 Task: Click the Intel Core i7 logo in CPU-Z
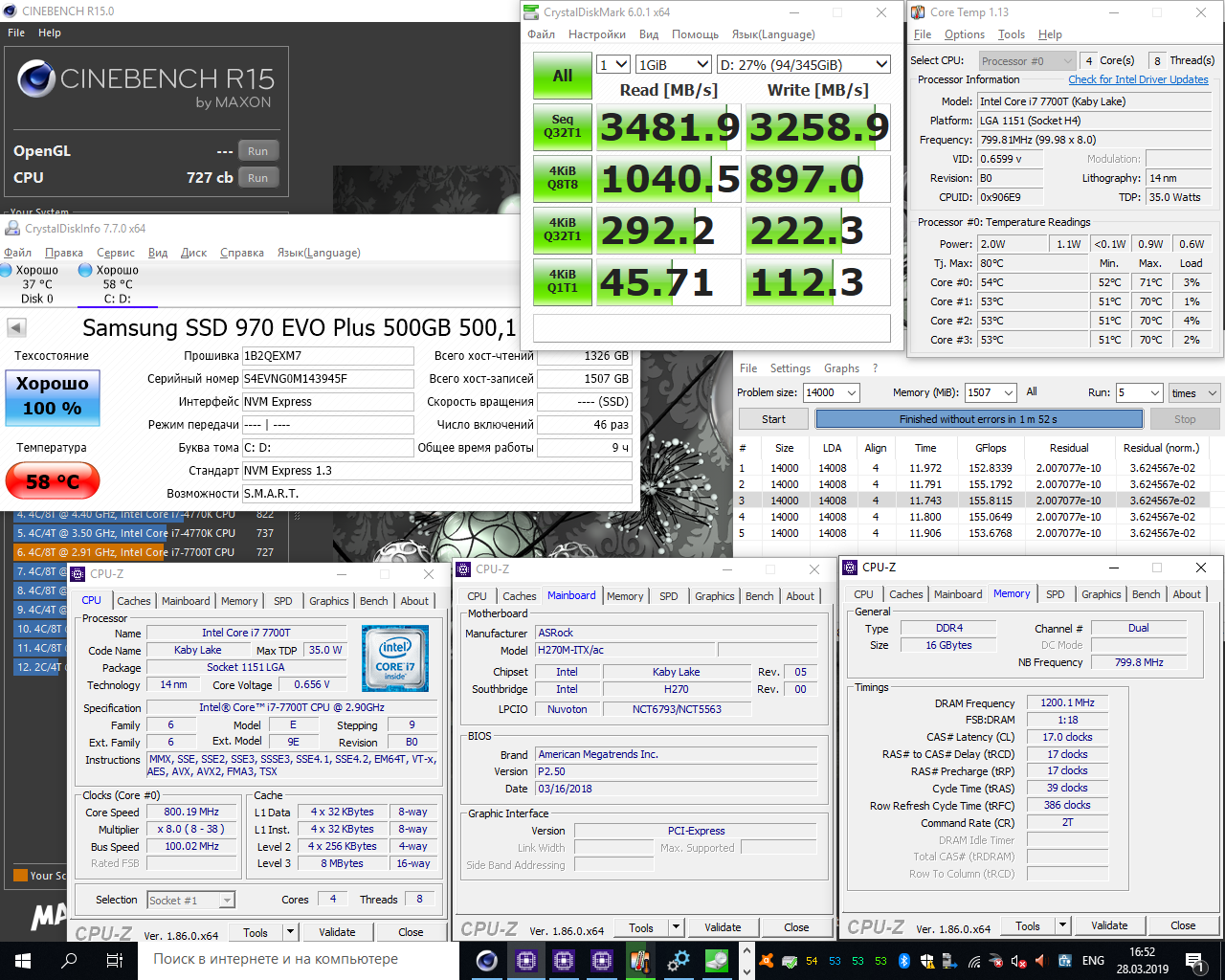pos(395,657)
